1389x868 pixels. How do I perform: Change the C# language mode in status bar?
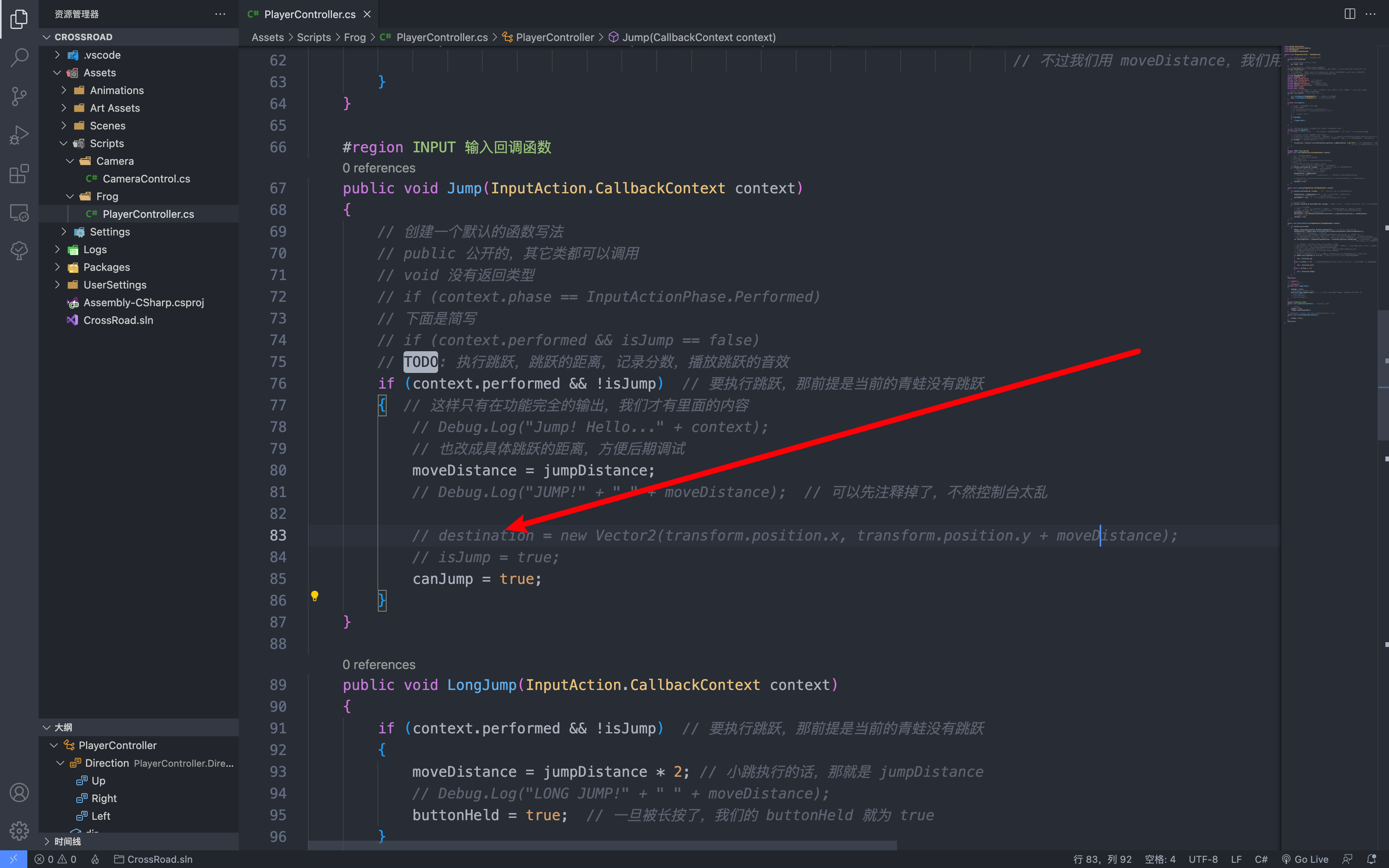pyautogui.click(x=1261, y=860)
